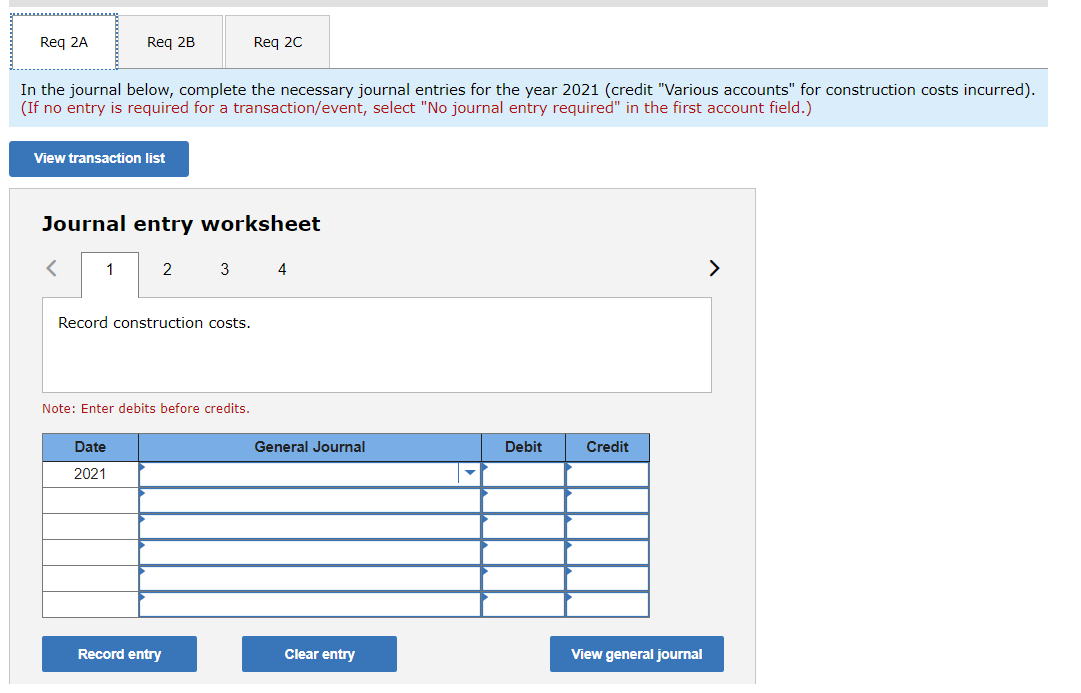Click the 'Record construction costs.' description text

point(154,323)
